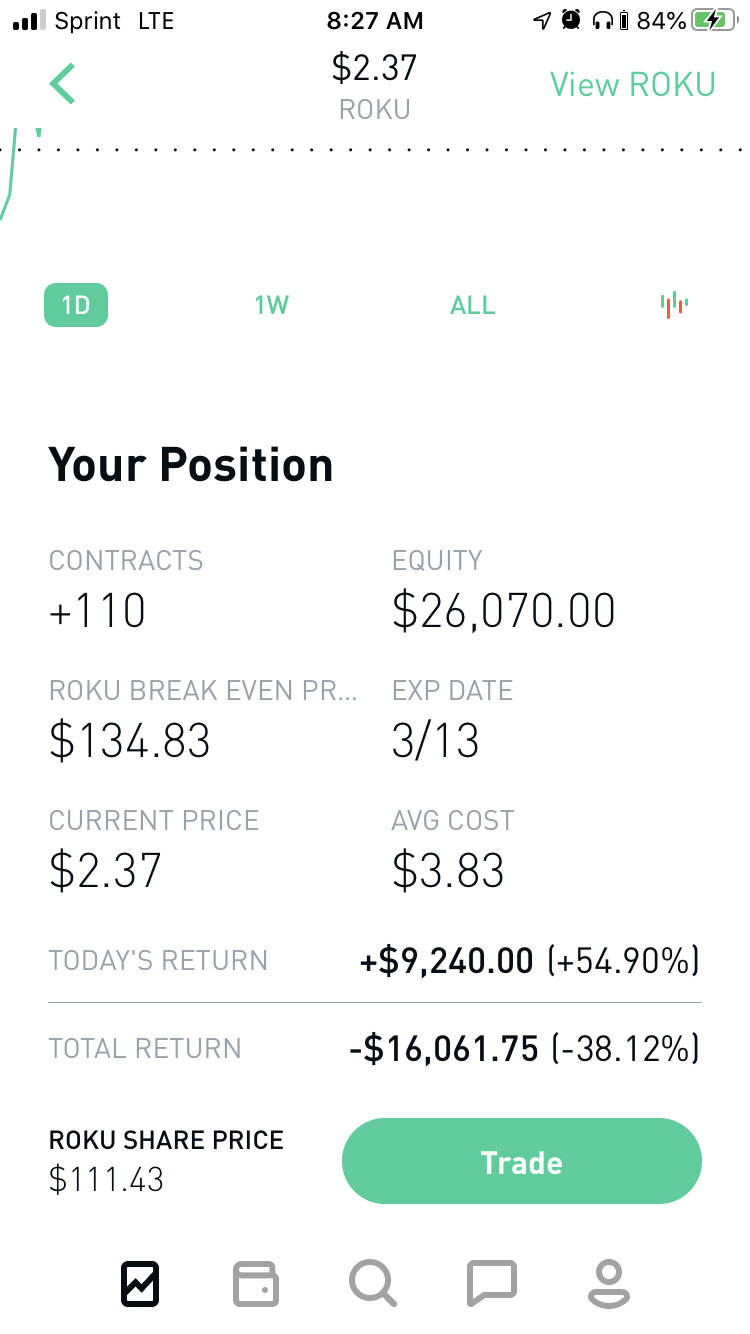Tap the truncated ROKU Break Even label
The width and height of the screenshot is (750, 1334).
(203, 691)
